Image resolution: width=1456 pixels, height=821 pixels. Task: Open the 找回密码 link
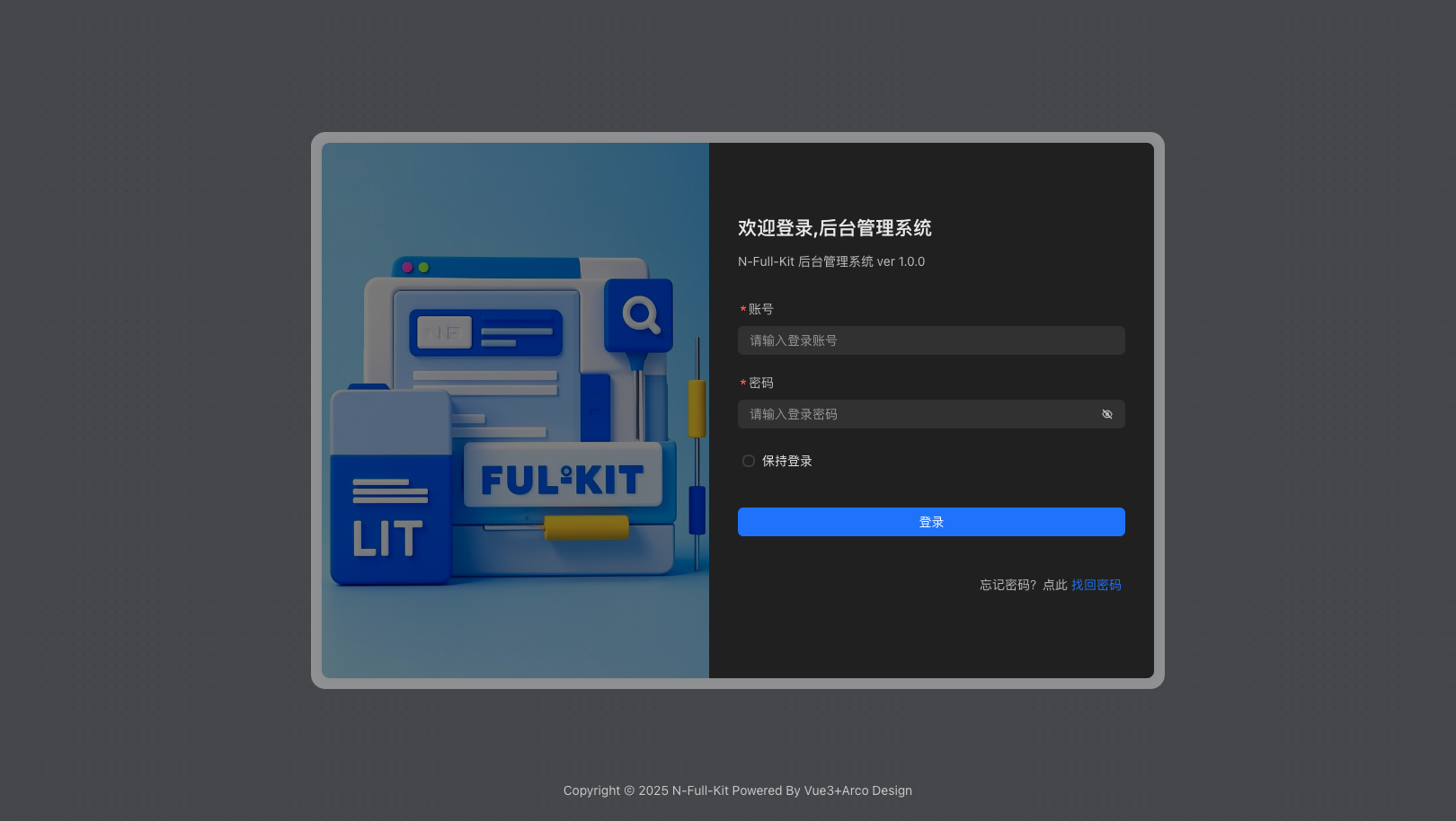coord(1096,585)
